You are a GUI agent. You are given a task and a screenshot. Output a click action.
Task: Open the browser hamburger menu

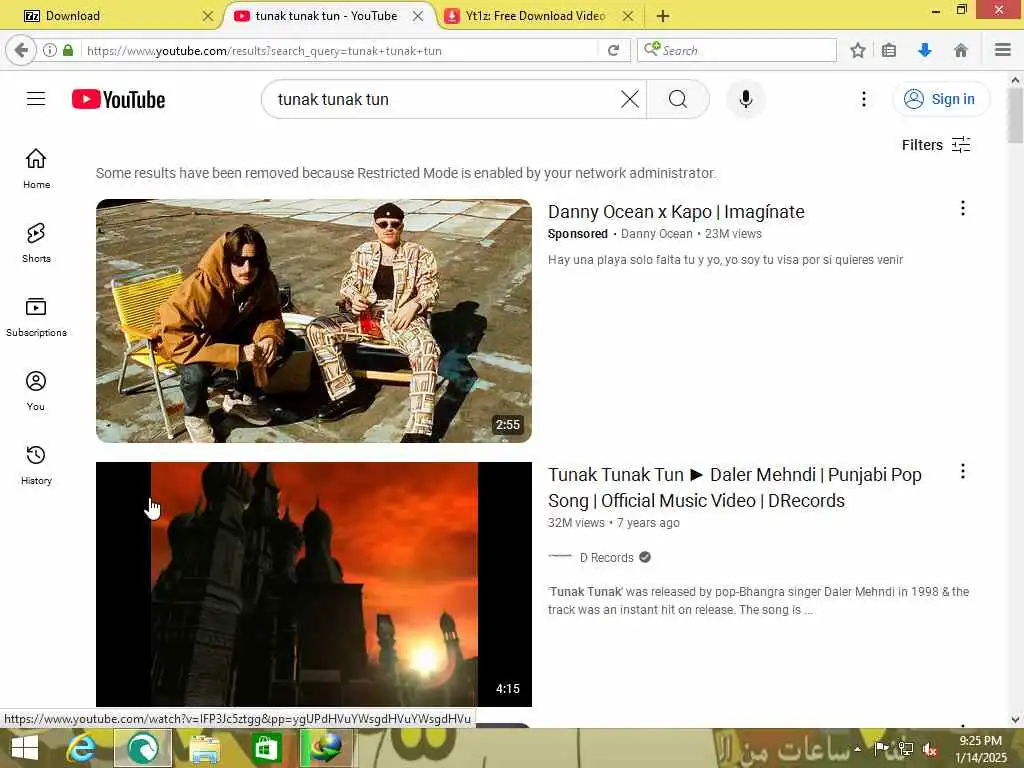coord(1003,50)
